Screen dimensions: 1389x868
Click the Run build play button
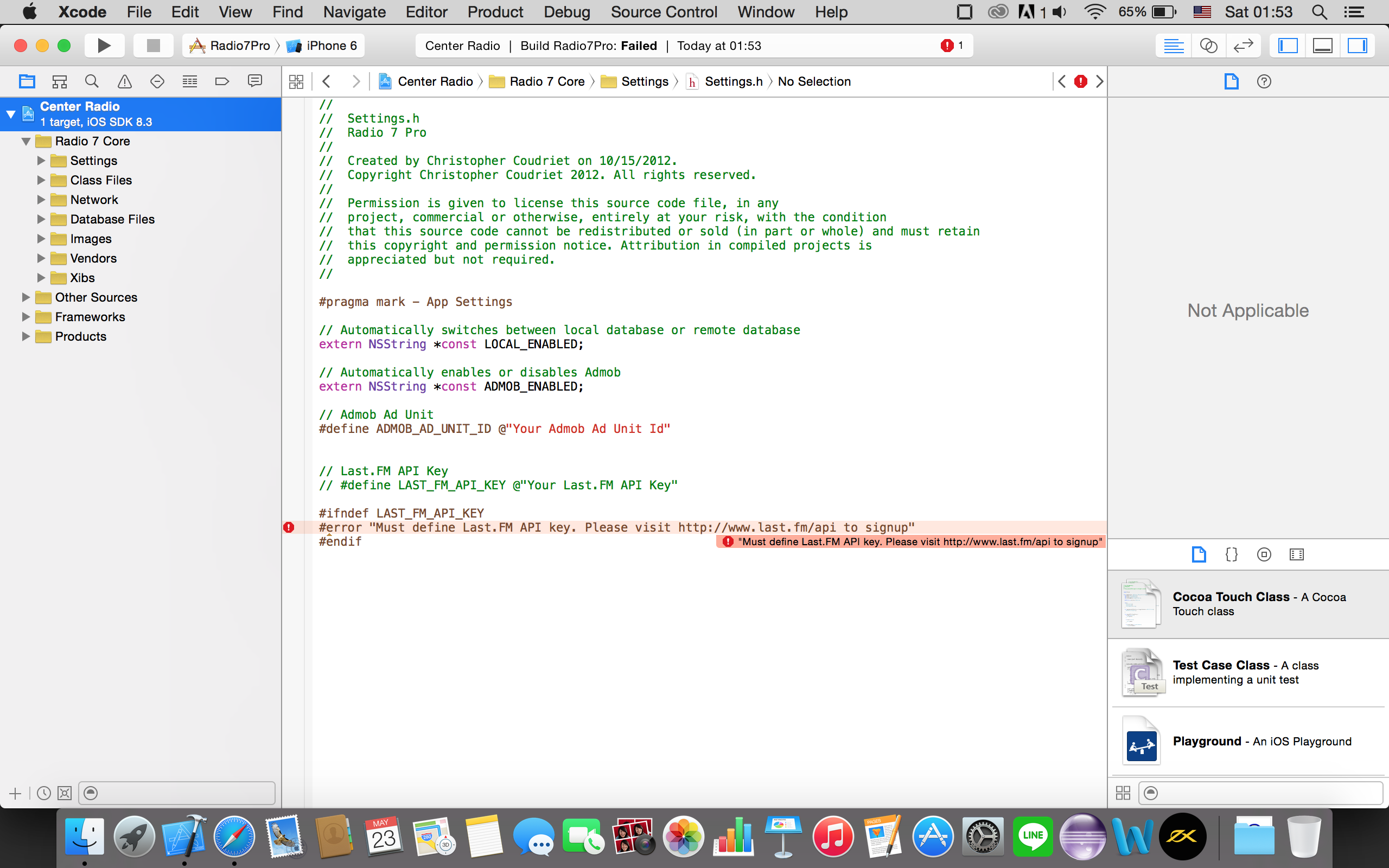coord(104,46)
